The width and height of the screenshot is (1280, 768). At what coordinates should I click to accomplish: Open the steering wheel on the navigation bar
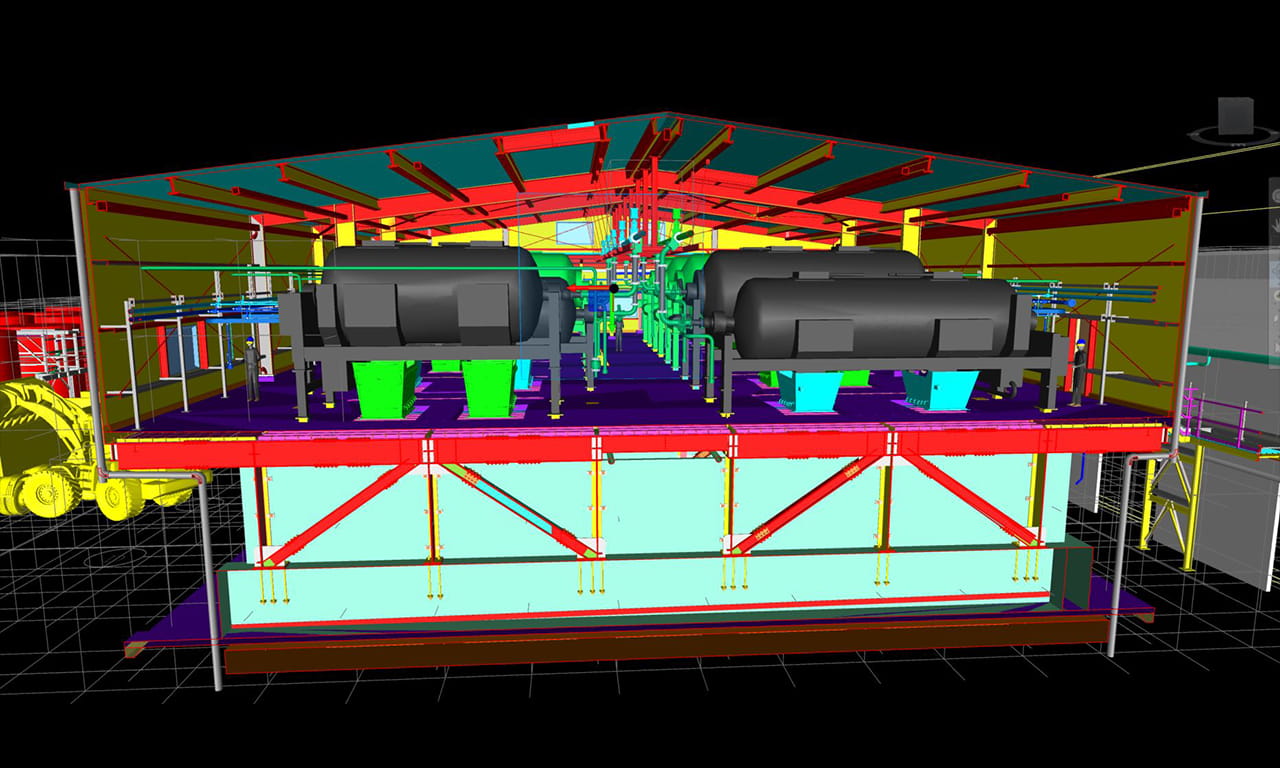pyautogui.click(x=1275, y=194)
